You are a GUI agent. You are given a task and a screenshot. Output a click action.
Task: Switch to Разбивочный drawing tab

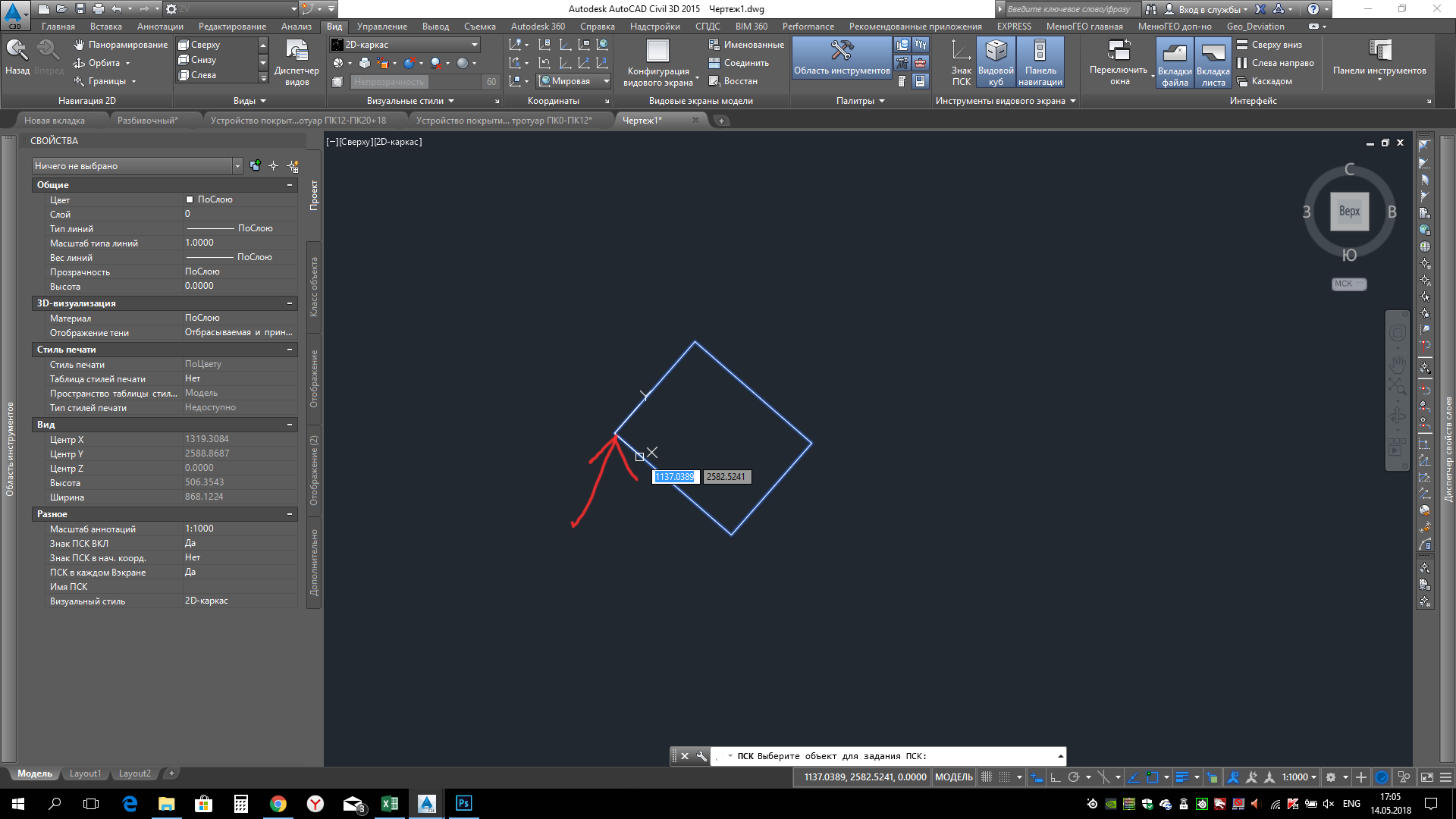(x=147, y=121)
